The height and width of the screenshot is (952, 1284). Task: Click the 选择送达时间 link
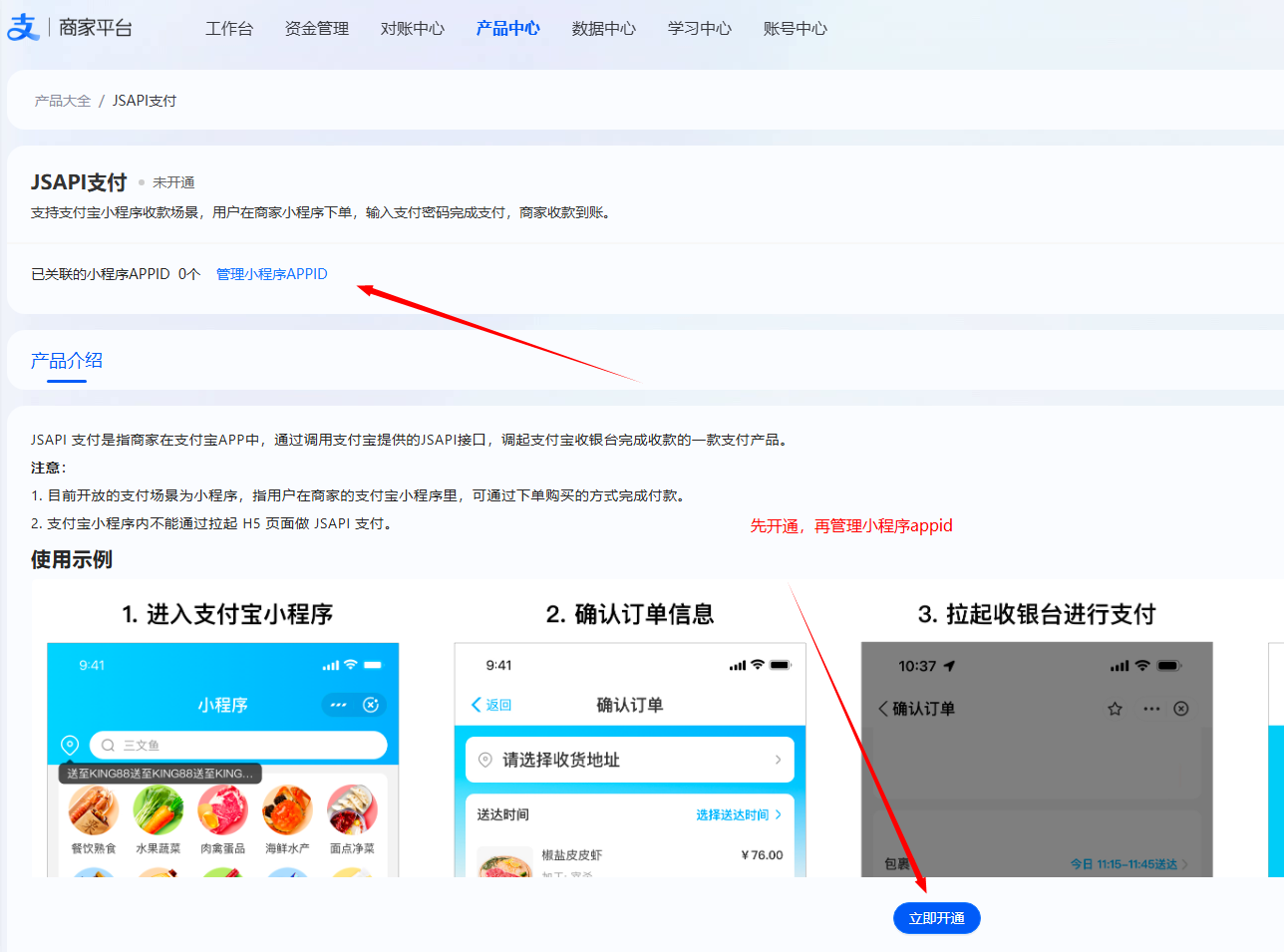(x=738, y=814)
